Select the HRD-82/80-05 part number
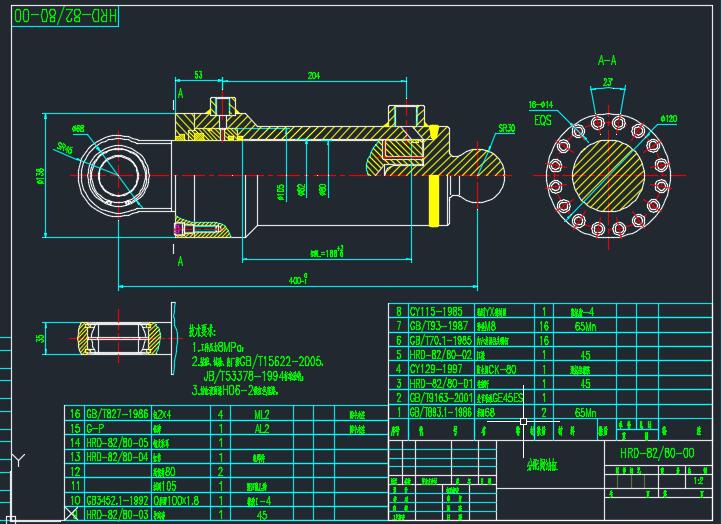This screenshot has height=524, width=721. point(117,443)
